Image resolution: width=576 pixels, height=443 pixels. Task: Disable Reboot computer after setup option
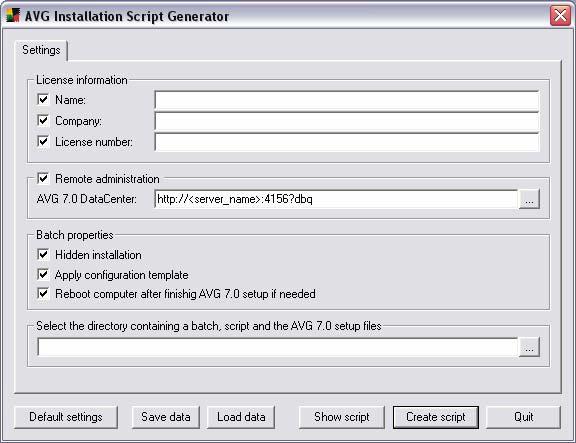[43, 293]
